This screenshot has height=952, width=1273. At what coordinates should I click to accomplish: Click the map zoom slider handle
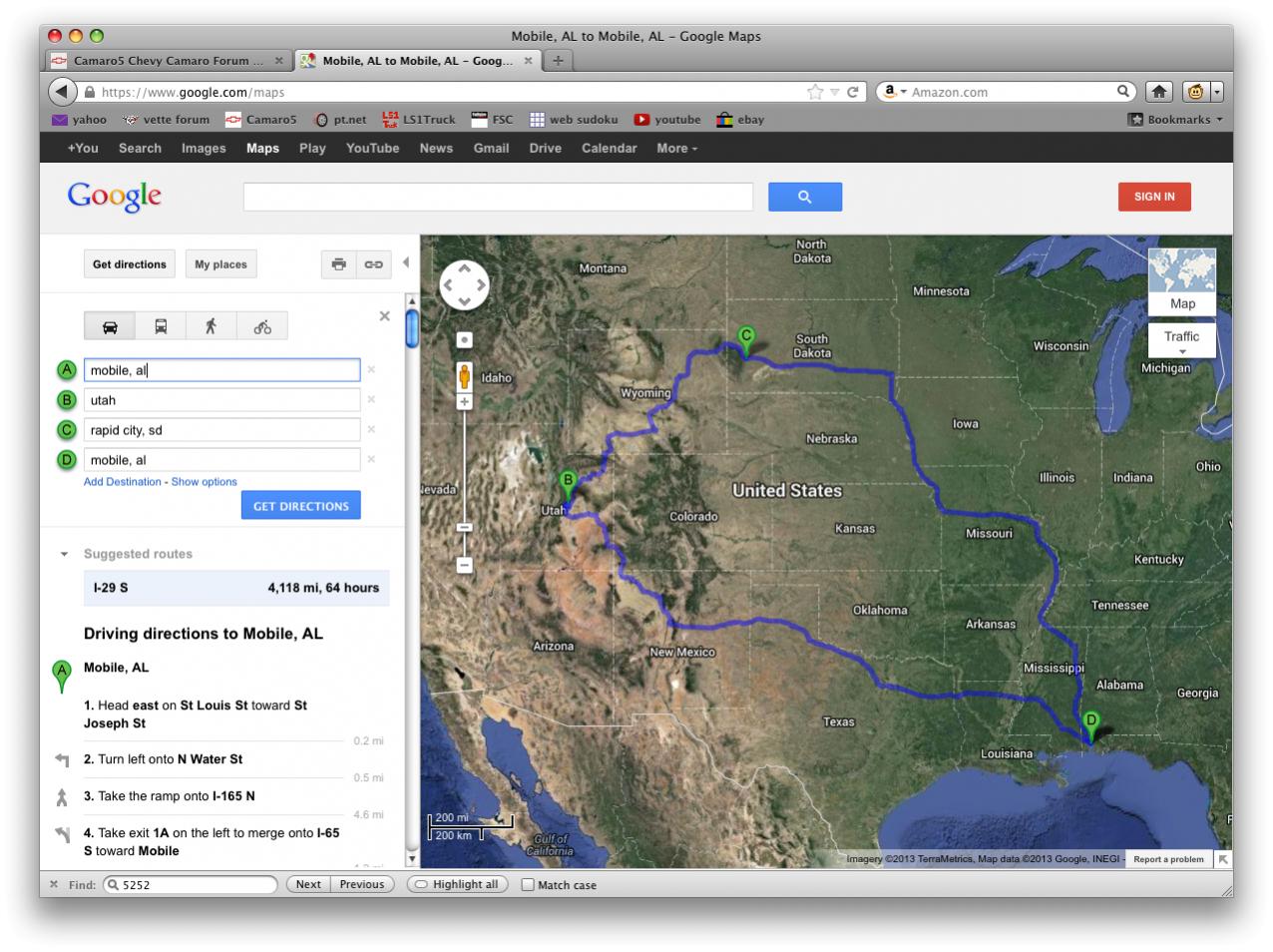[x=464, y=526]
